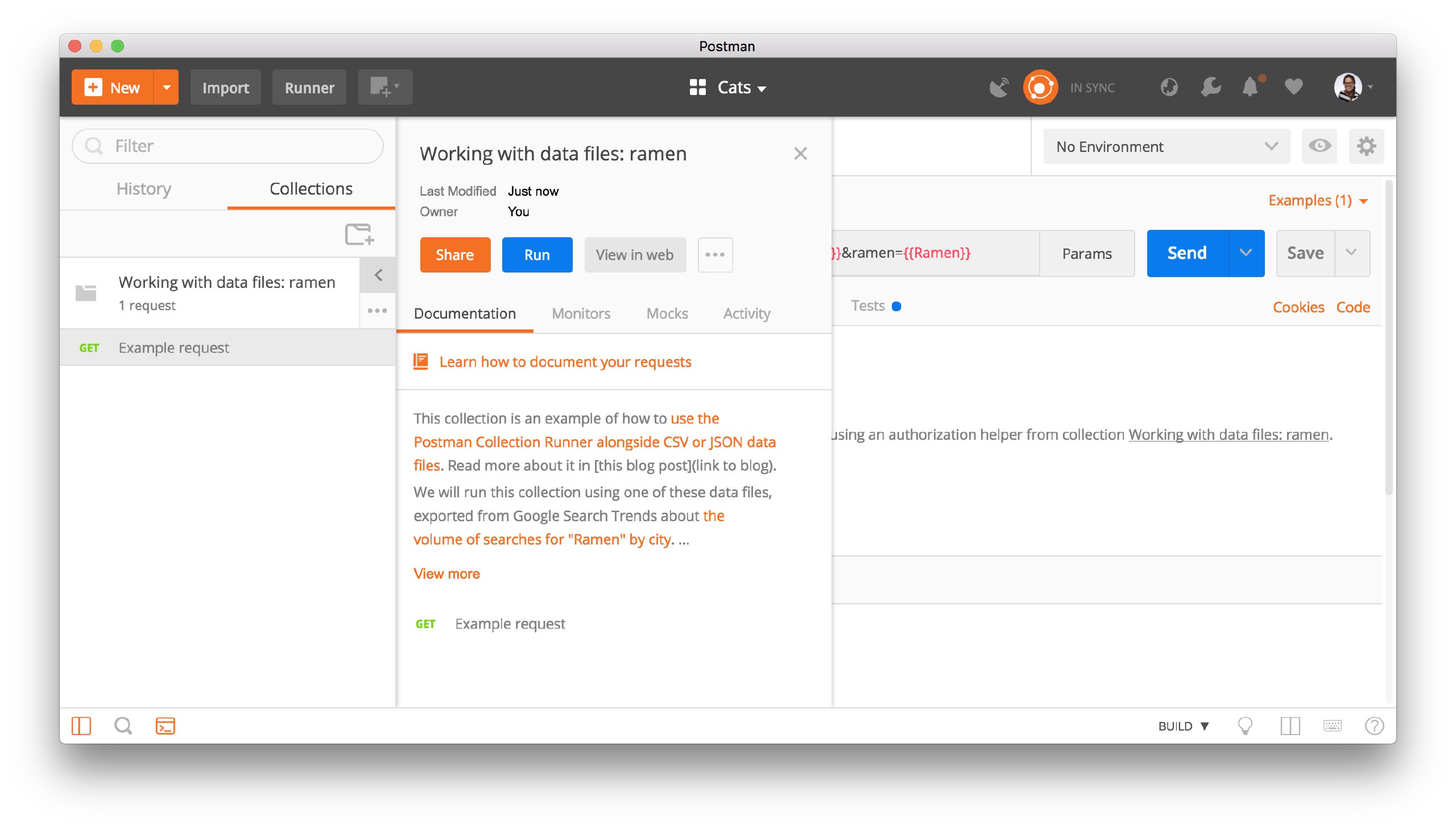Viewport: 1456px width, 829px height.
Task: Open the Send dropdown arrow
Action: [x=1246, y=253]
